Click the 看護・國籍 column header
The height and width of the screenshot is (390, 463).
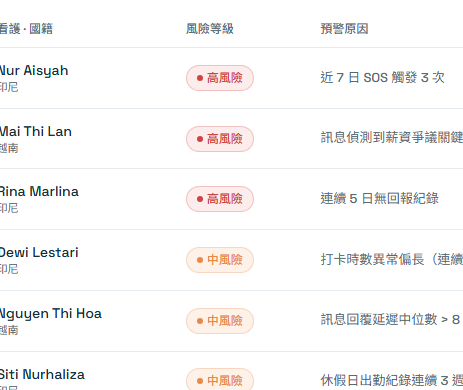point(26,29)
